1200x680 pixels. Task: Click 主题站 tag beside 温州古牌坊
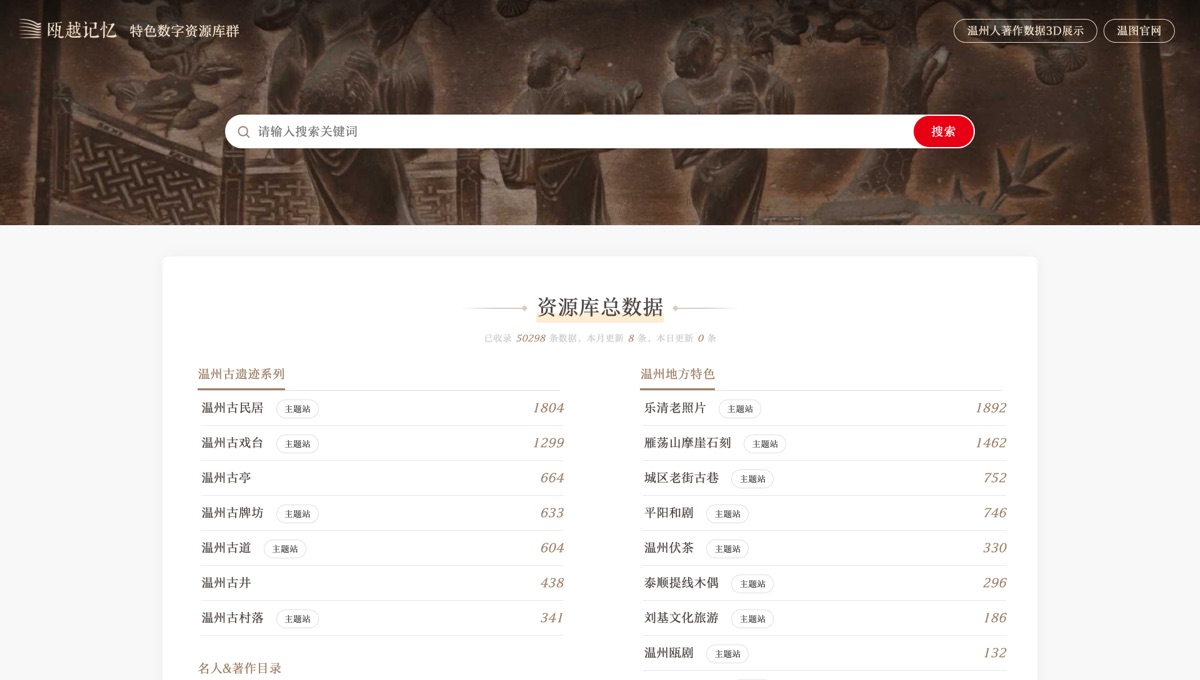(x=298, y=514)
